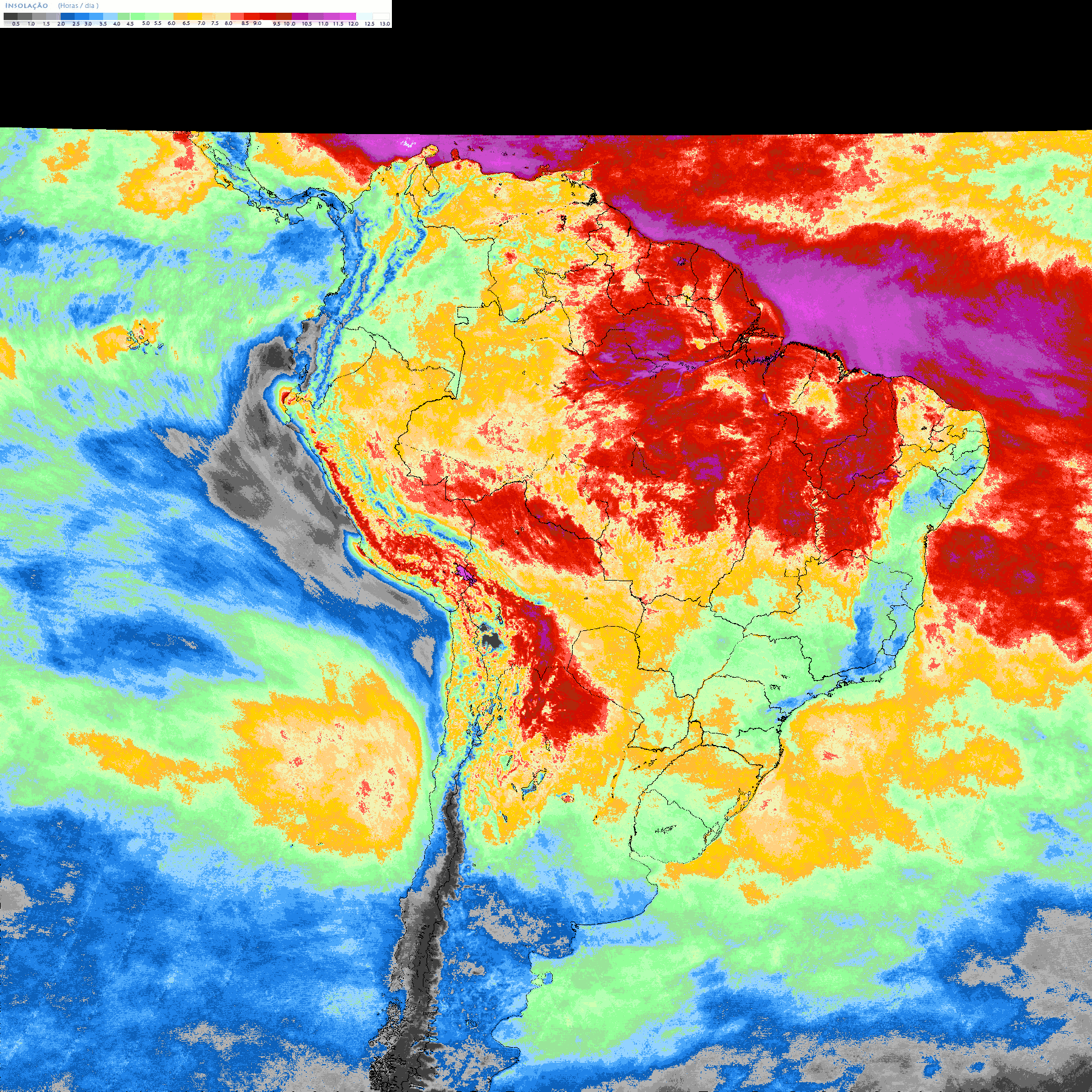Image resolution: width=1092 pixels, height=1092 pixels.
Task: Pick the orange swatch after 6.0
Action: click(180, 16)
